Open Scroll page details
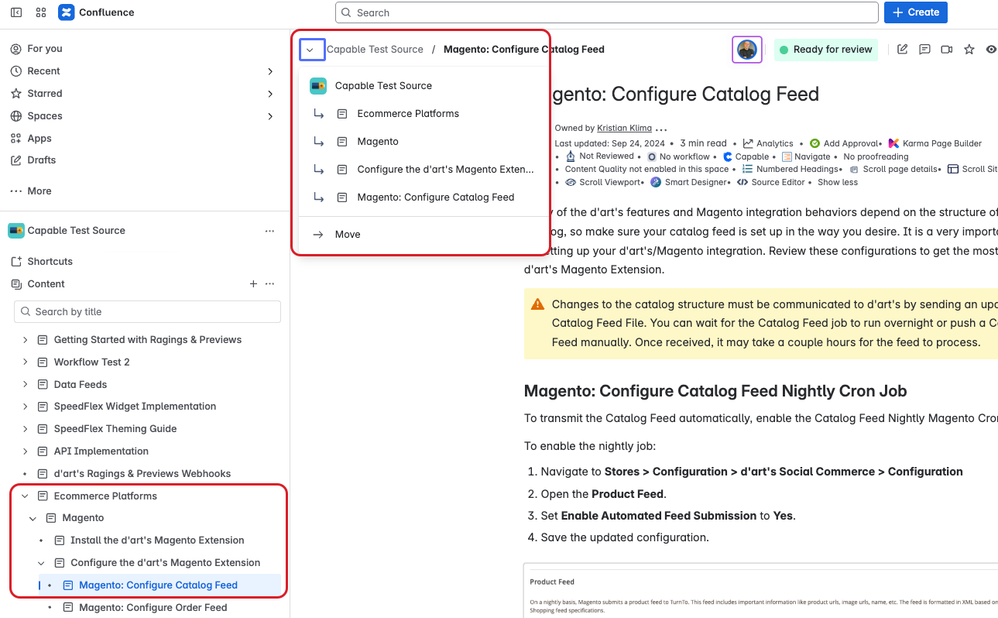Screen dimensions: 998x618 (x=894, y=169)
